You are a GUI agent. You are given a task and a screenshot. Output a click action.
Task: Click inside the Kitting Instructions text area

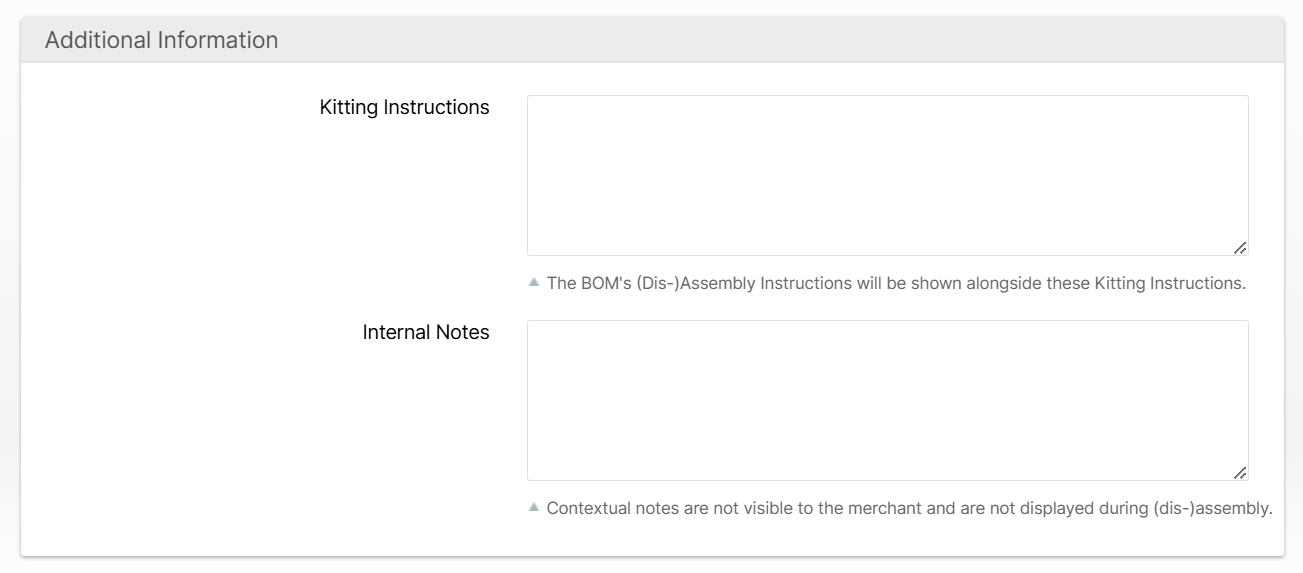click(x=887, y=176)
